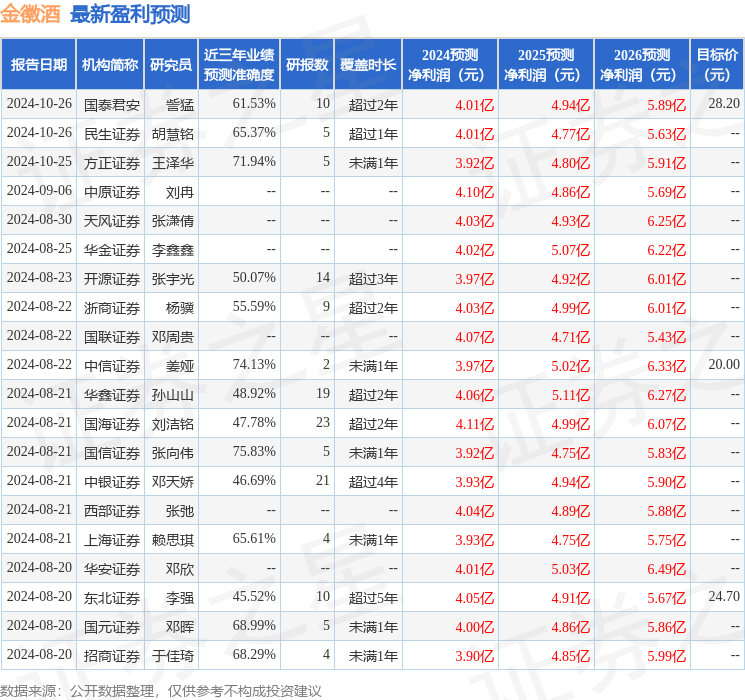This screenshot has width=745, height=700.
Task: Select analyst 胡慧铭
Action: 173,134
